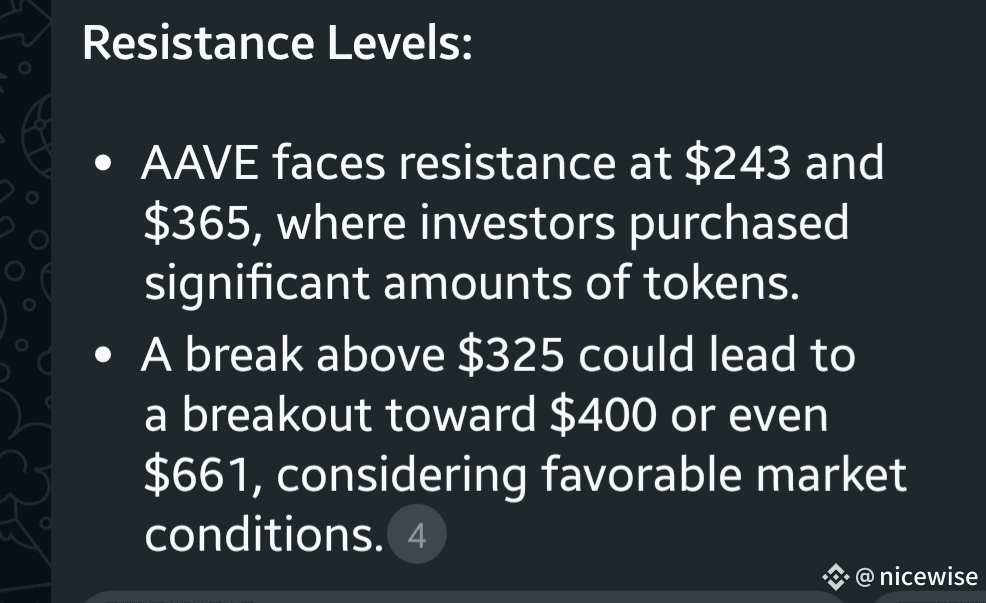The image size is (986, 603).
Task: Click the second bullet point marker
Action: (102, 355)
